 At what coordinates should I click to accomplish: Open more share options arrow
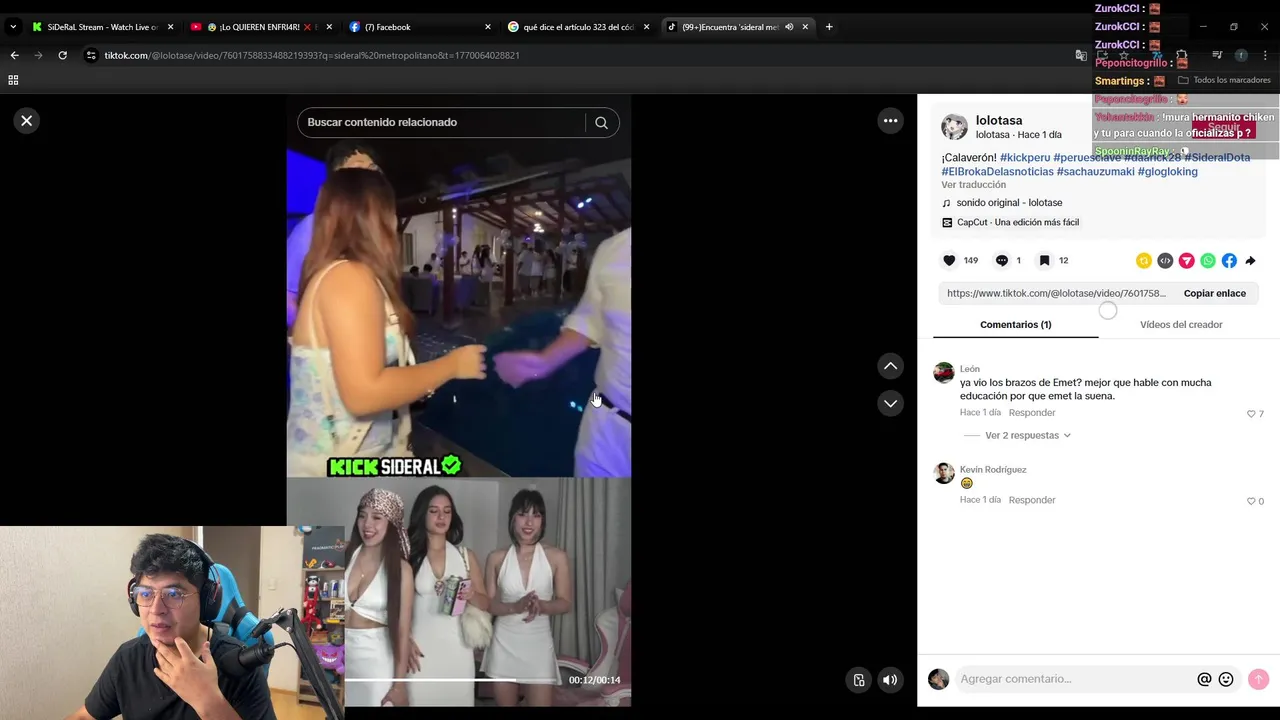click(x=1250, y=261)
